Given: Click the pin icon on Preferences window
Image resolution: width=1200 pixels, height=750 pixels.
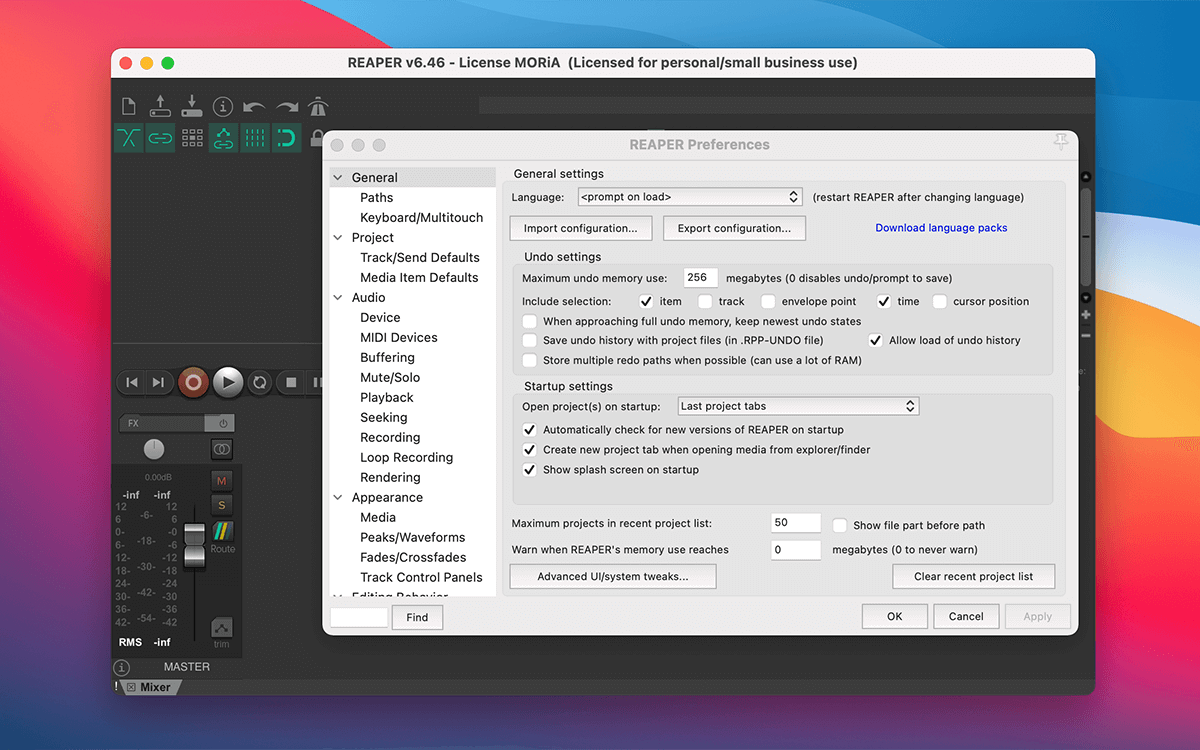Looking at the screenshot, I should pyautogui.click(x=1061, y=144).
